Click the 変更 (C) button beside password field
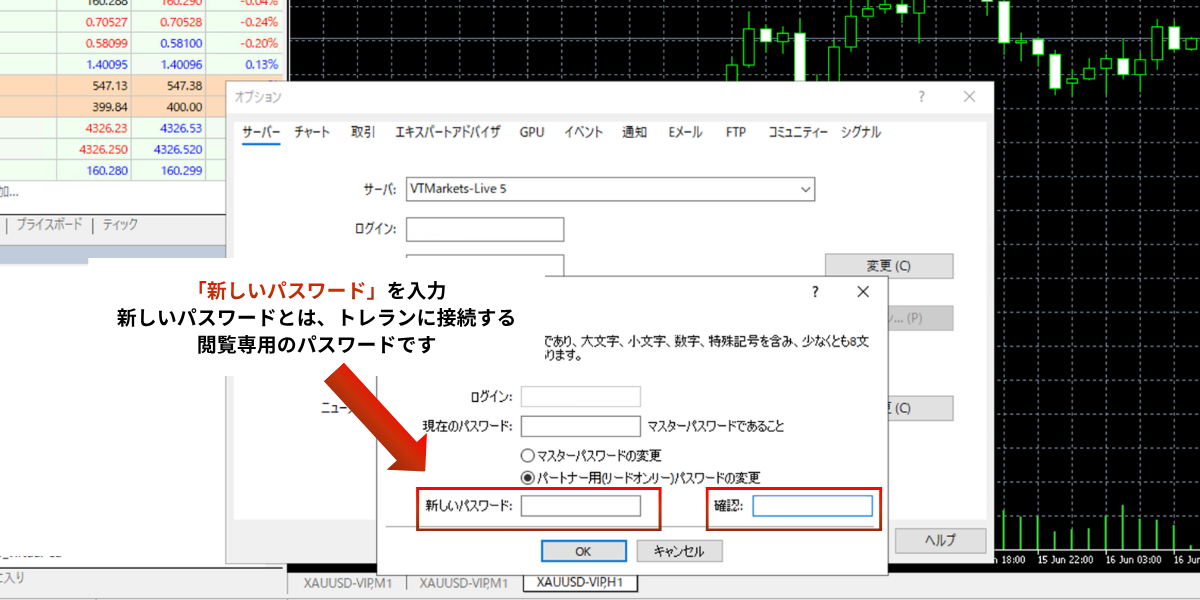The width and height of the screenshot is (1200, 600). click(x=888, y=266)
